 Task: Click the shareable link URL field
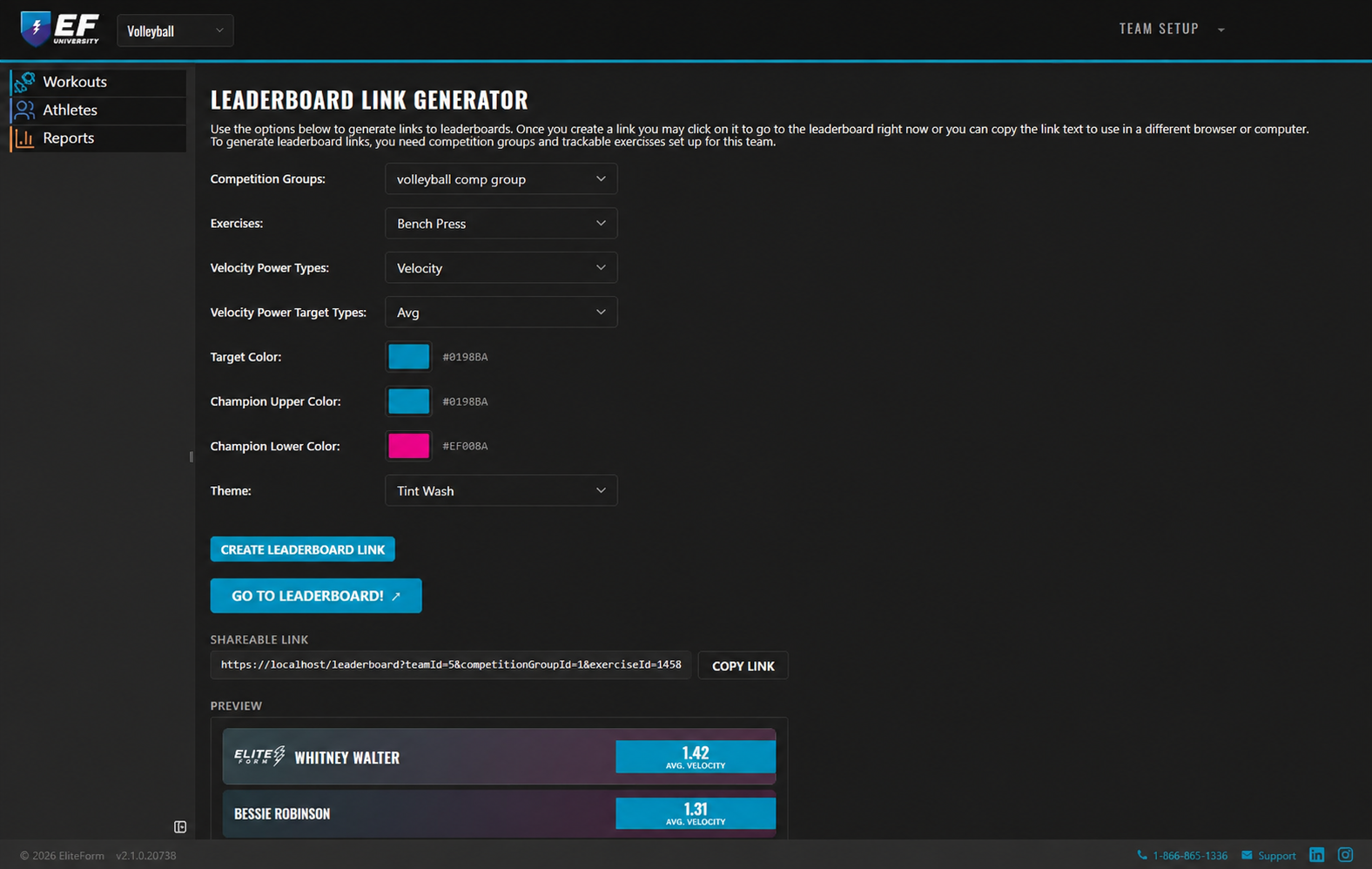pyautogui.click(x=451, y=664)
